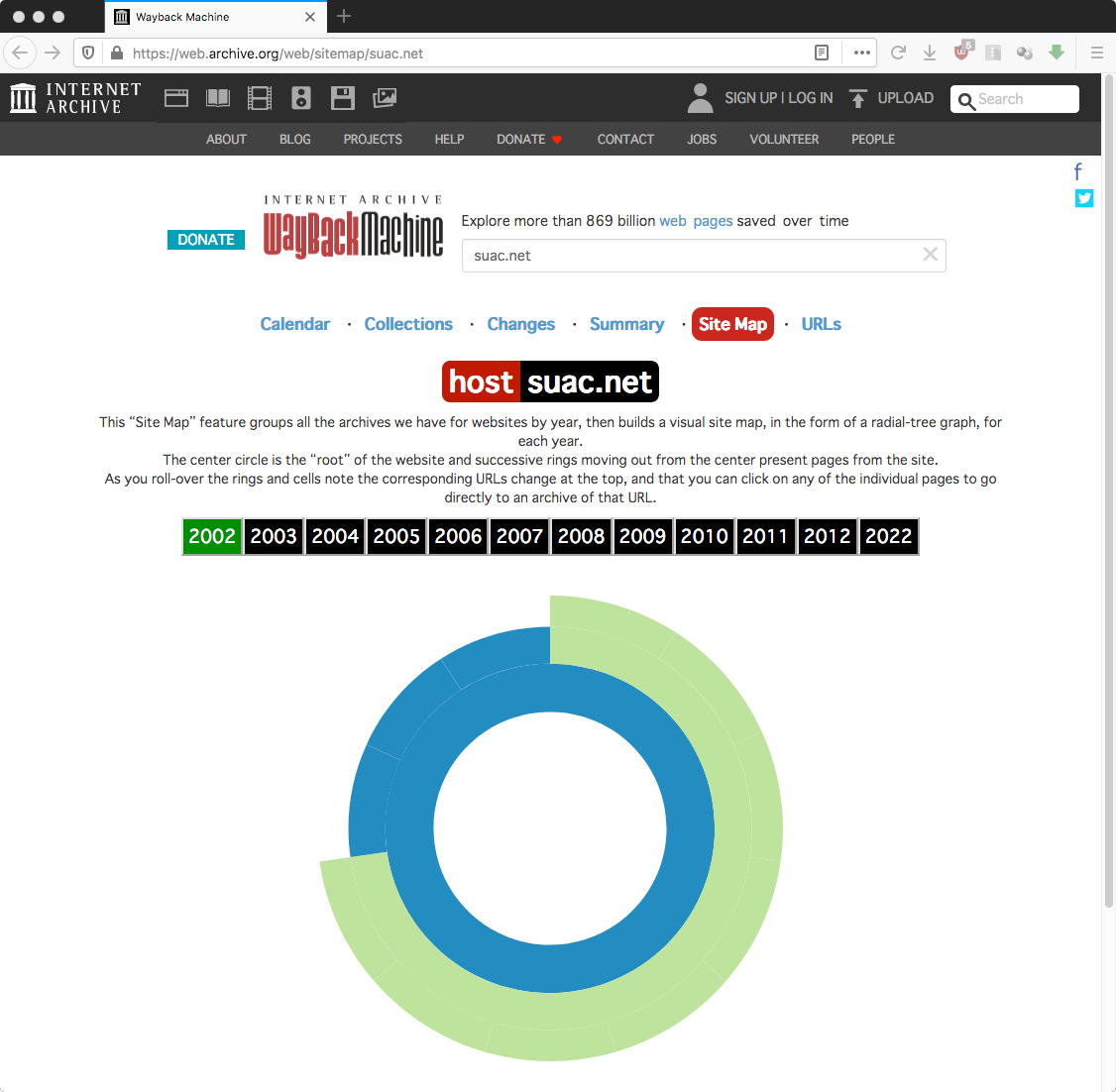The width and height of the screenshot is (1116, 1092).
Task: Select year 2011 in year bar
Action: [x=765, y=536]
